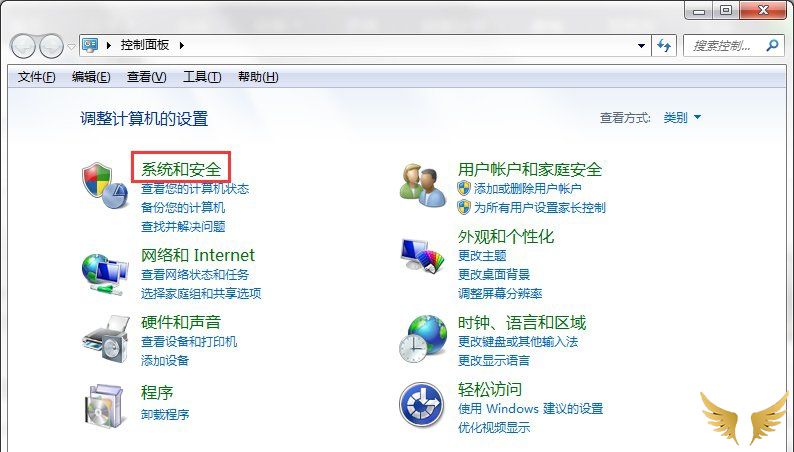Screen dimensions: 794x452
Task: Open the address bar history dropdown arrow
Action: [x=641, y=46]
